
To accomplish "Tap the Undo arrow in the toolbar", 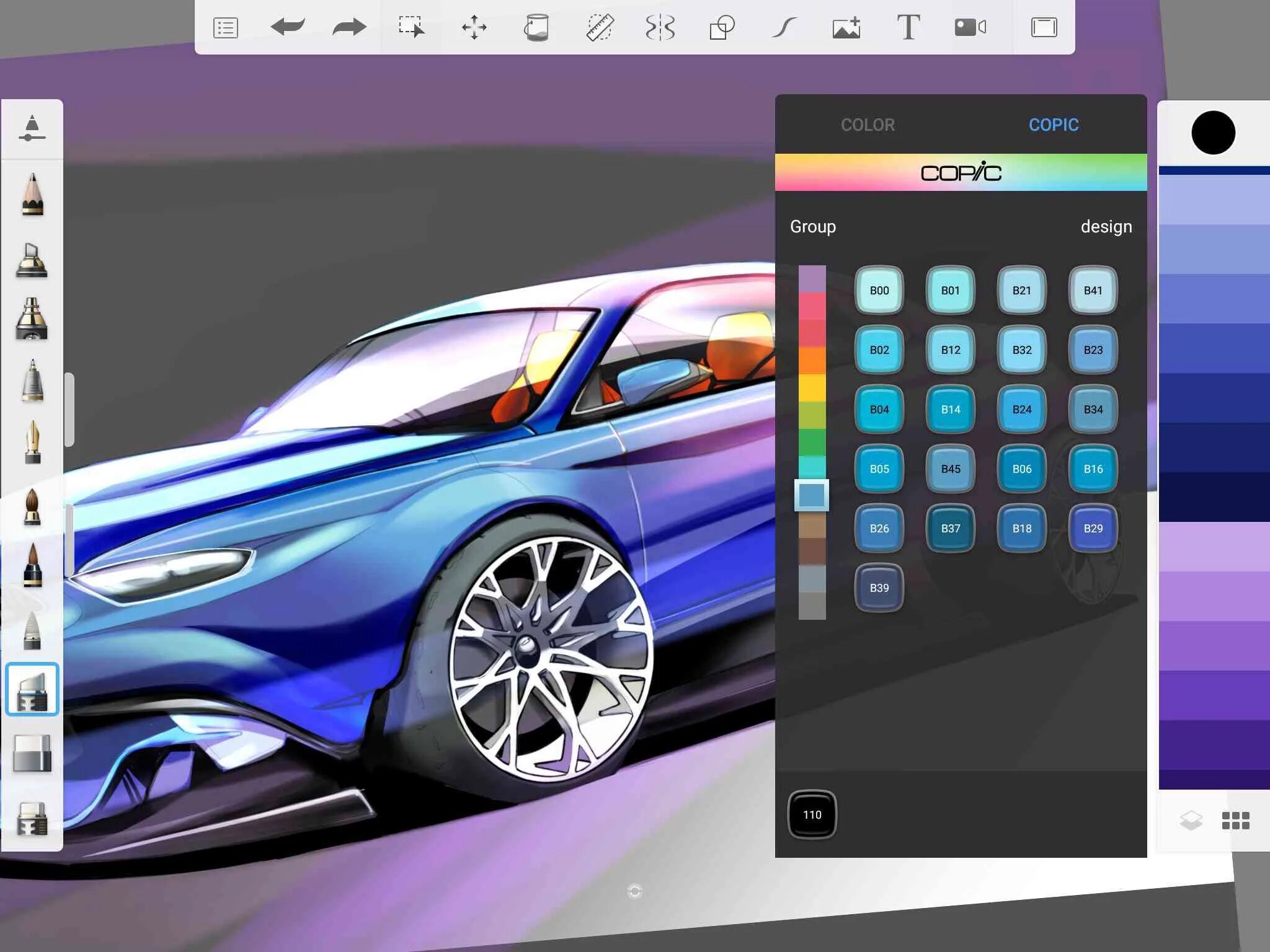I will pyautogui.click(x=288, y=27).
